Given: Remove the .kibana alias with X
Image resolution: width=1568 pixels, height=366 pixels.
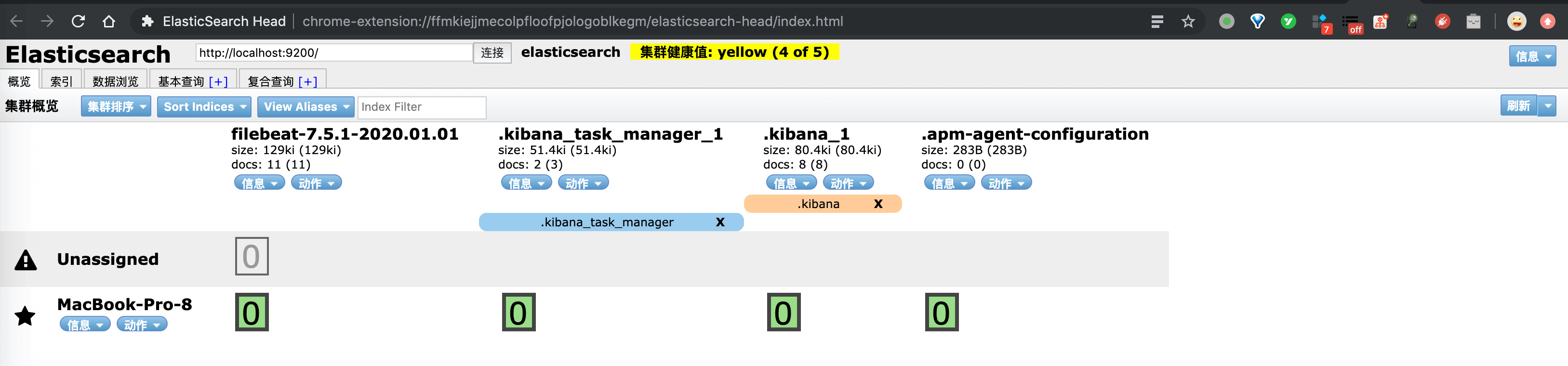Looking at the screenshot, I should (878, 204).
